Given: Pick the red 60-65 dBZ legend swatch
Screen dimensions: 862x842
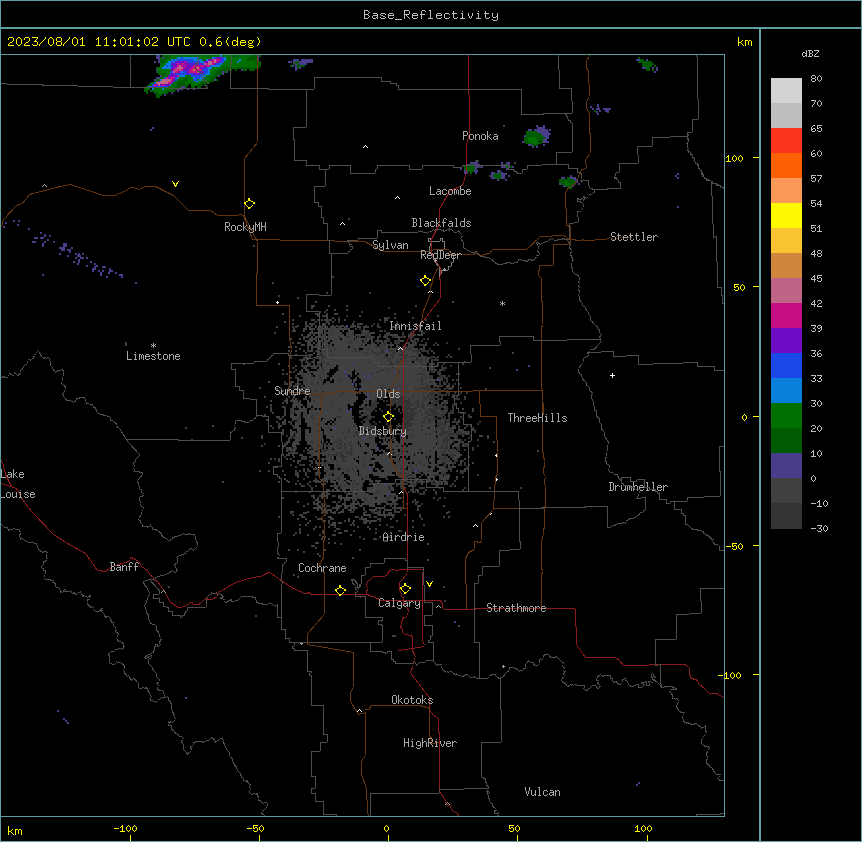Looking at the screenshot, I should point(786,141).
